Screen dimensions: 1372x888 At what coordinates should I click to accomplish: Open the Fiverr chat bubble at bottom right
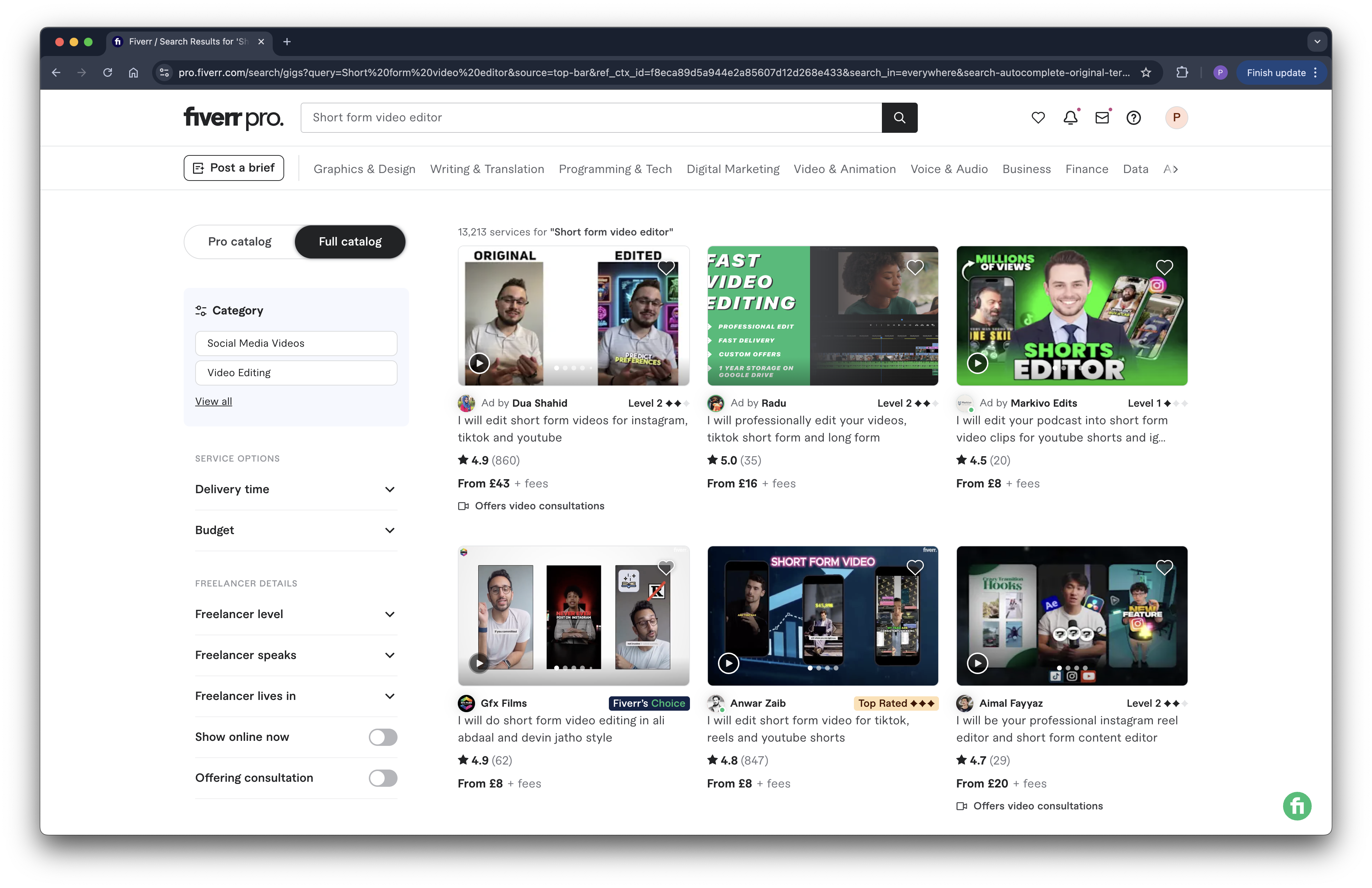pos(1297,805)
